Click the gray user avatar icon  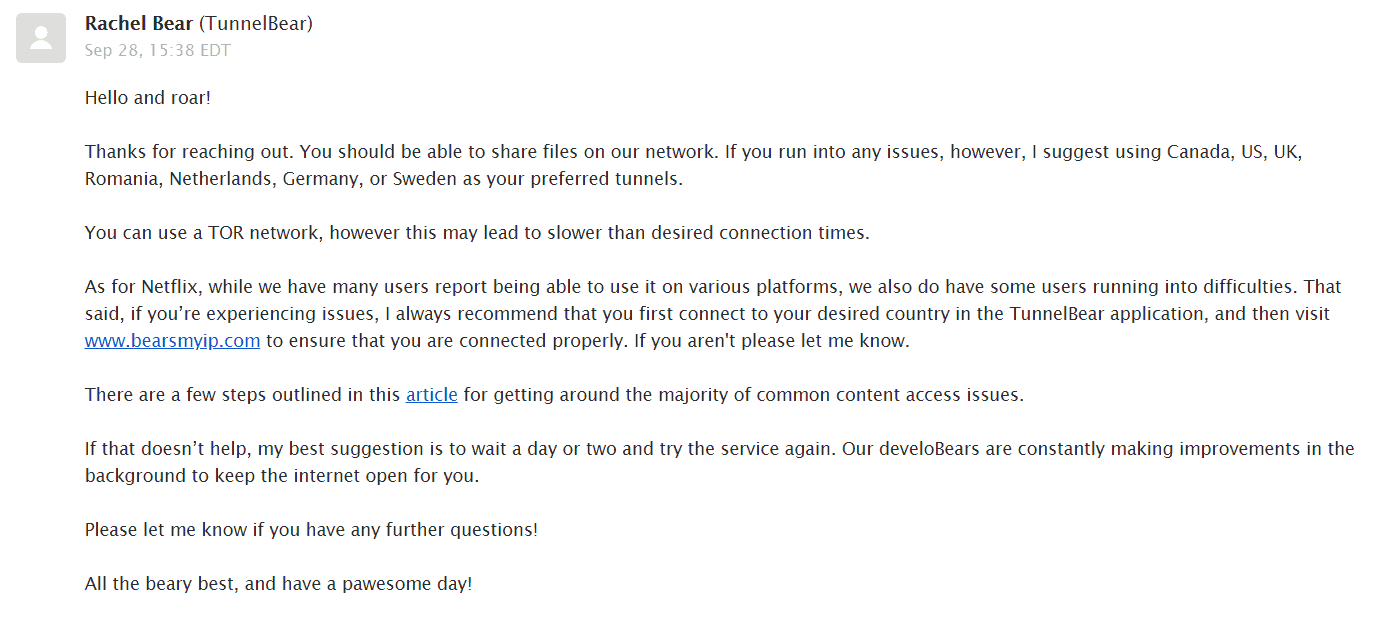[41, 38]
